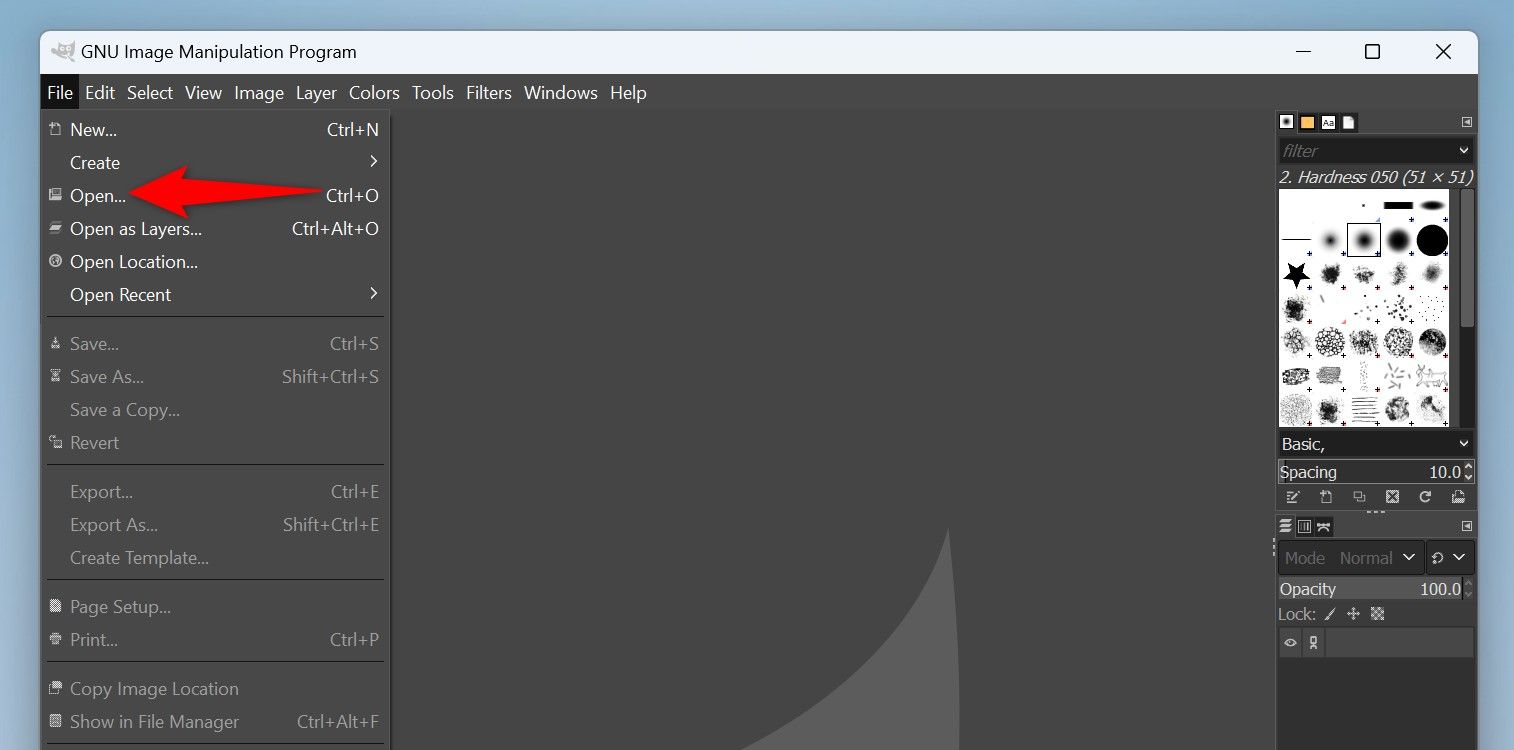Maximize the GIMP window

point(1372,51)
